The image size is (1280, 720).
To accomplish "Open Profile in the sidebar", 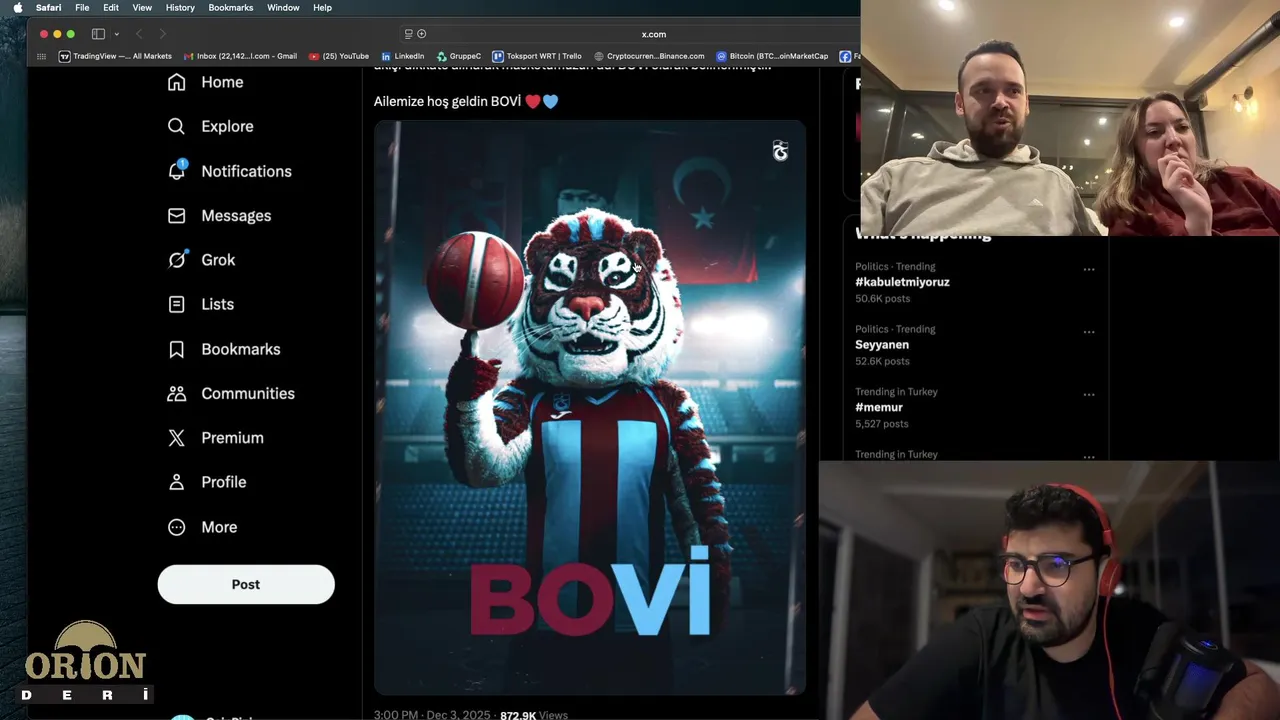I will (206, 481).
